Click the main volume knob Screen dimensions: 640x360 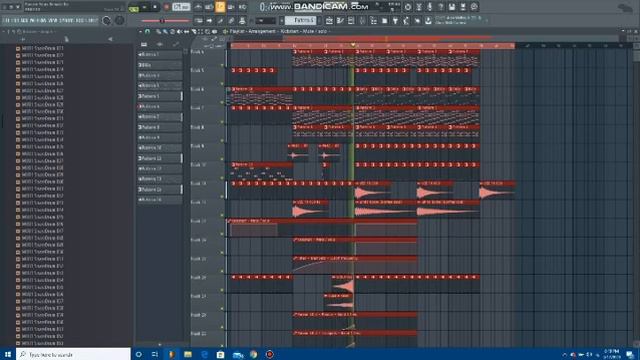click(x=107, y=20)
